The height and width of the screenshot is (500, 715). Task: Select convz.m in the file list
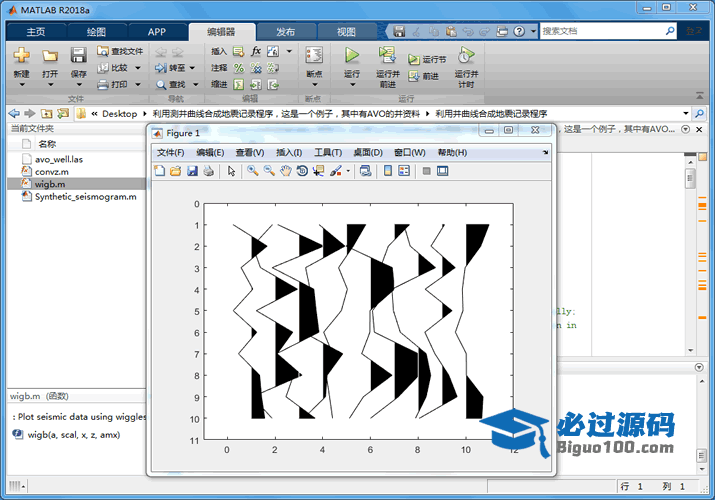coord(52,172)
